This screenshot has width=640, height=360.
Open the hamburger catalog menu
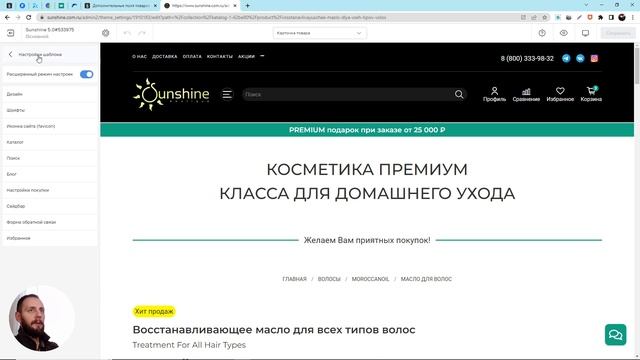pyautogui.click(x=227, y=95)
